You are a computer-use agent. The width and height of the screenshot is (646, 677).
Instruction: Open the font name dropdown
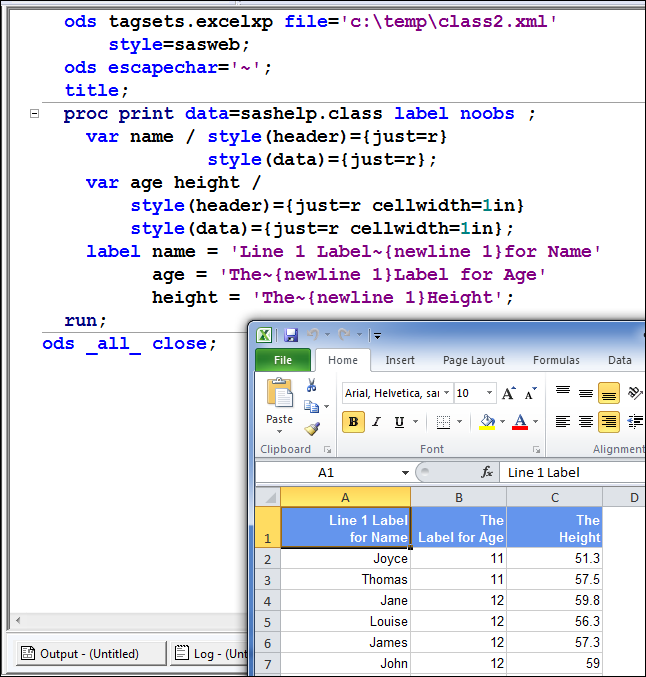445,394
